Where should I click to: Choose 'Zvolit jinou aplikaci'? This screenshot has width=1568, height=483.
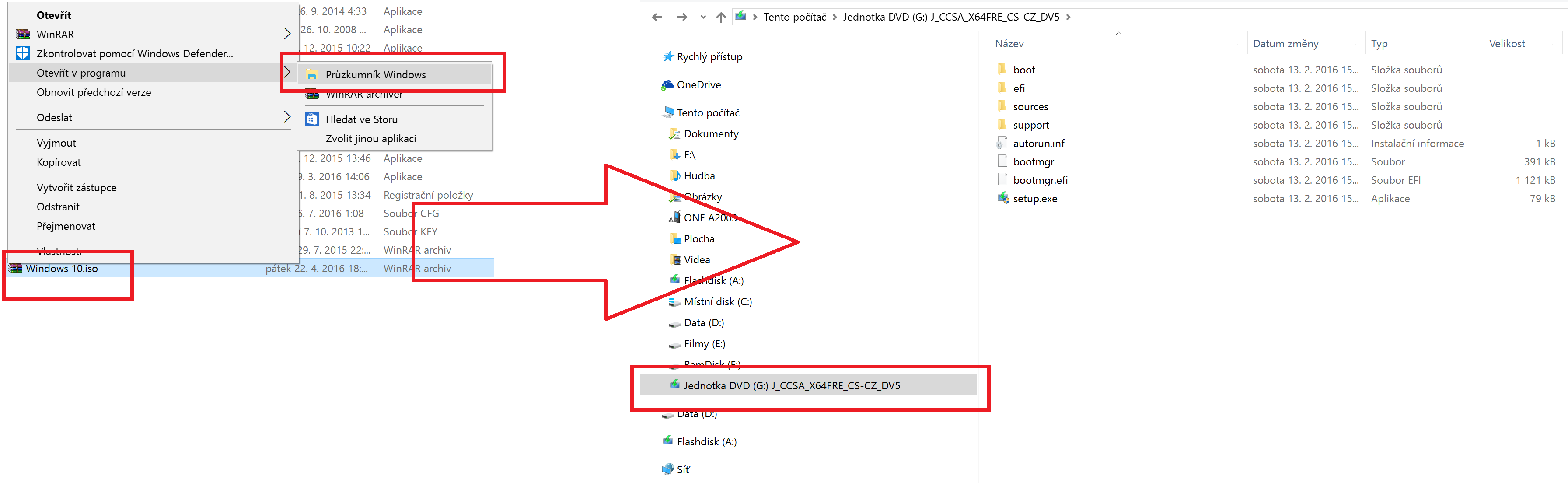click(371, 139)
